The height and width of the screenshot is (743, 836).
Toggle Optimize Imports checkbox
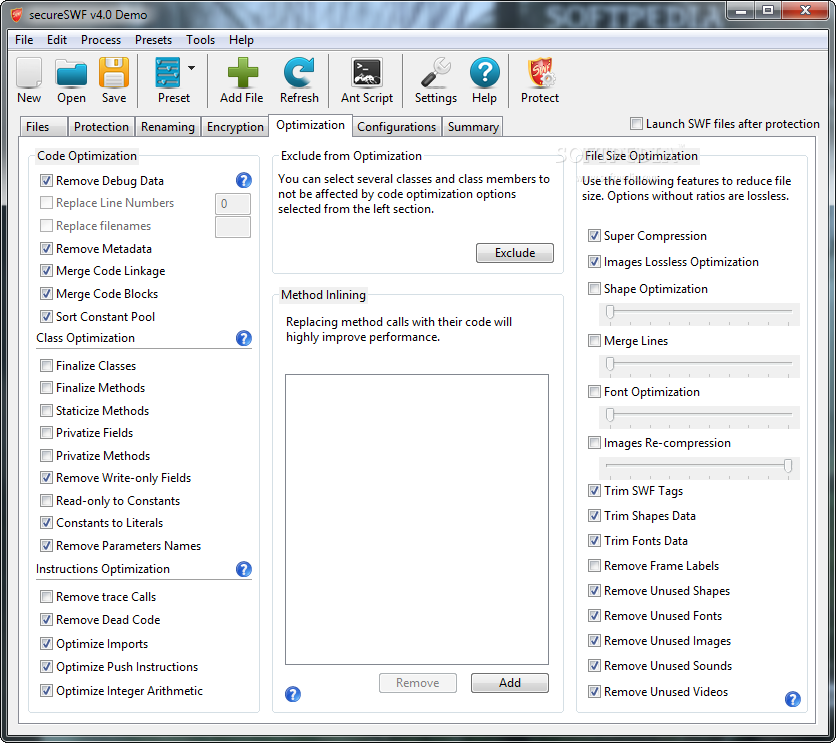[46, 643]
